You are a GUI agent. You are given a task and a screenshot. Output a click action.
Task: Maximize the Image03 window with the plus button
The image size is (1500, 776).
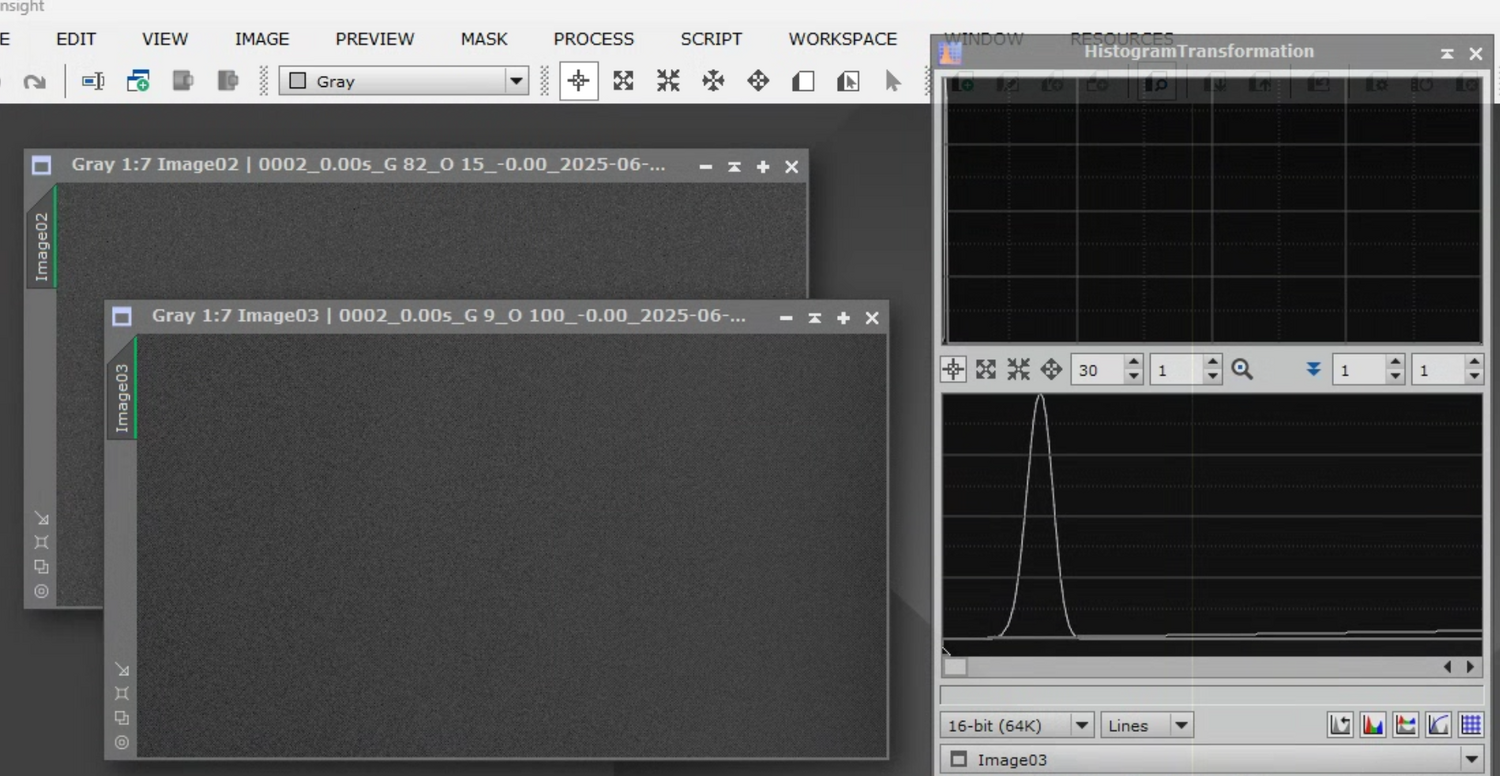843,318
